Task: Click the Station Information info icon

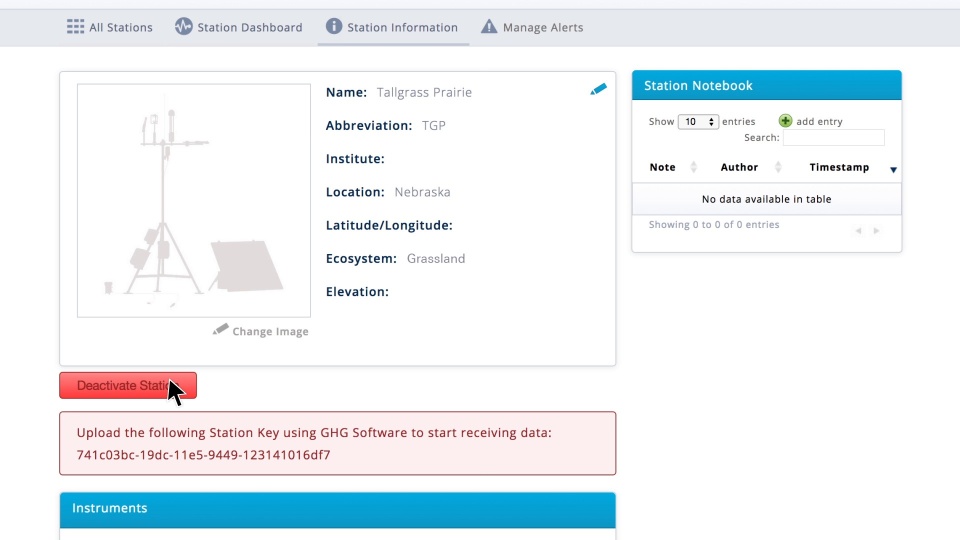Action: pos(334,26)
